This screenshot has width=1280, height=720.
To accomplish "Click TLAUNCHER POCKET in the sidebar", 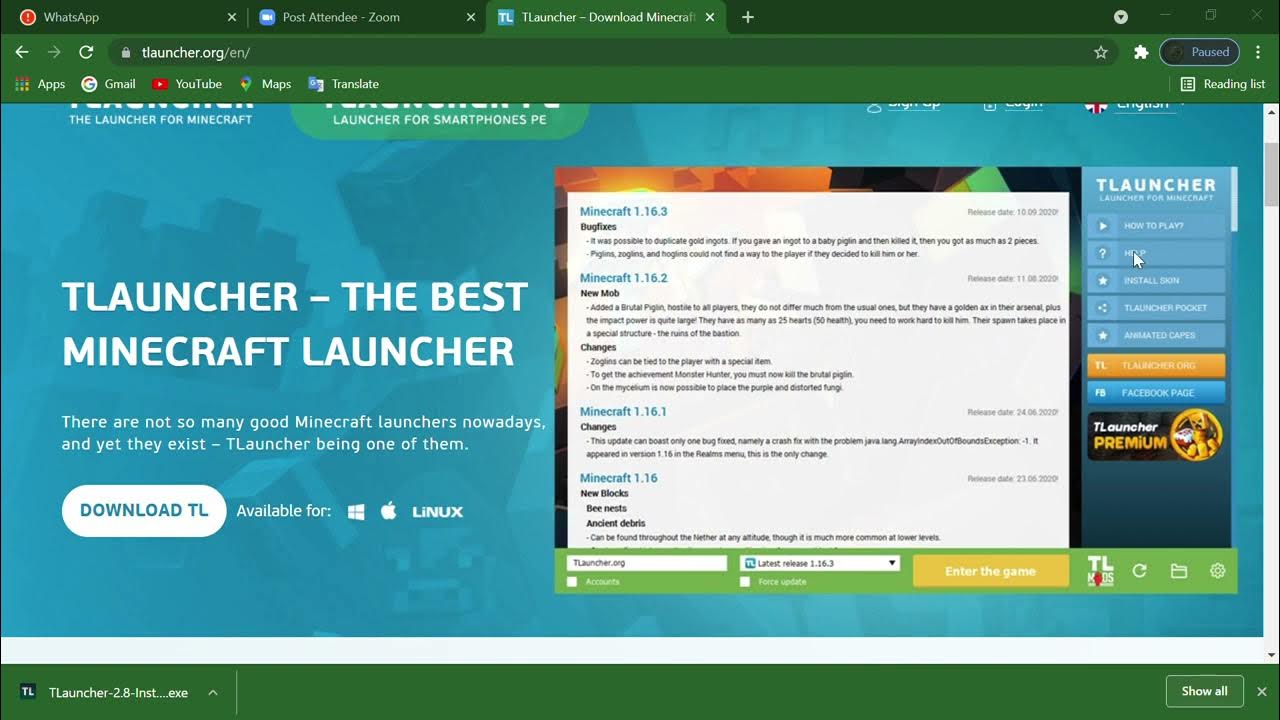I will coord(1156,308).
